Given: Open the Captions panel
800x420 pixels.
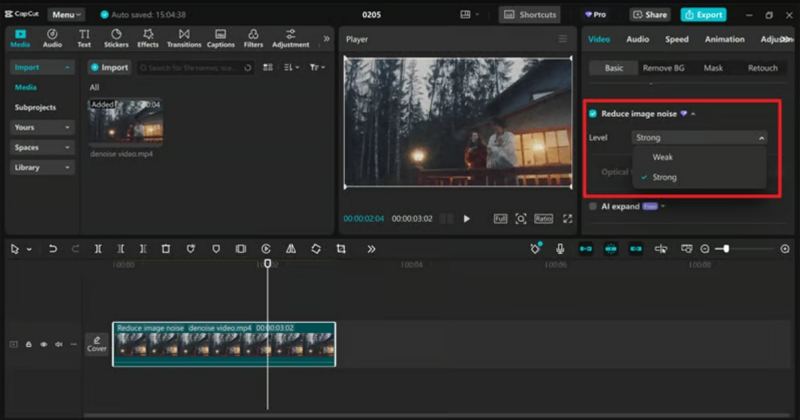Looking at the screenshot, I should tap(220, 38).
